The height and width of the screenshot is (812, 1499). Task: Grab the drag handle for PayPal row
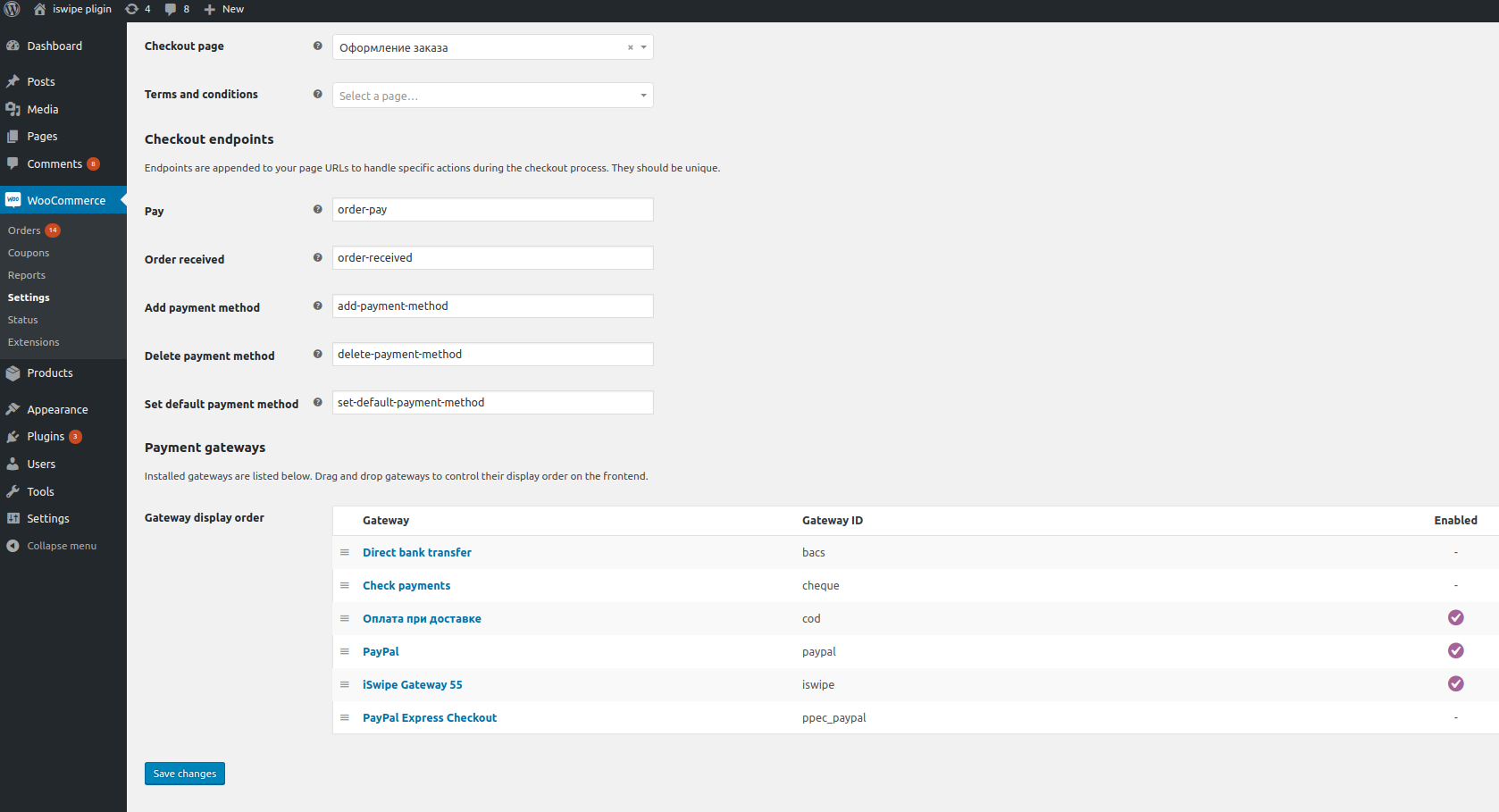(344, 652)
